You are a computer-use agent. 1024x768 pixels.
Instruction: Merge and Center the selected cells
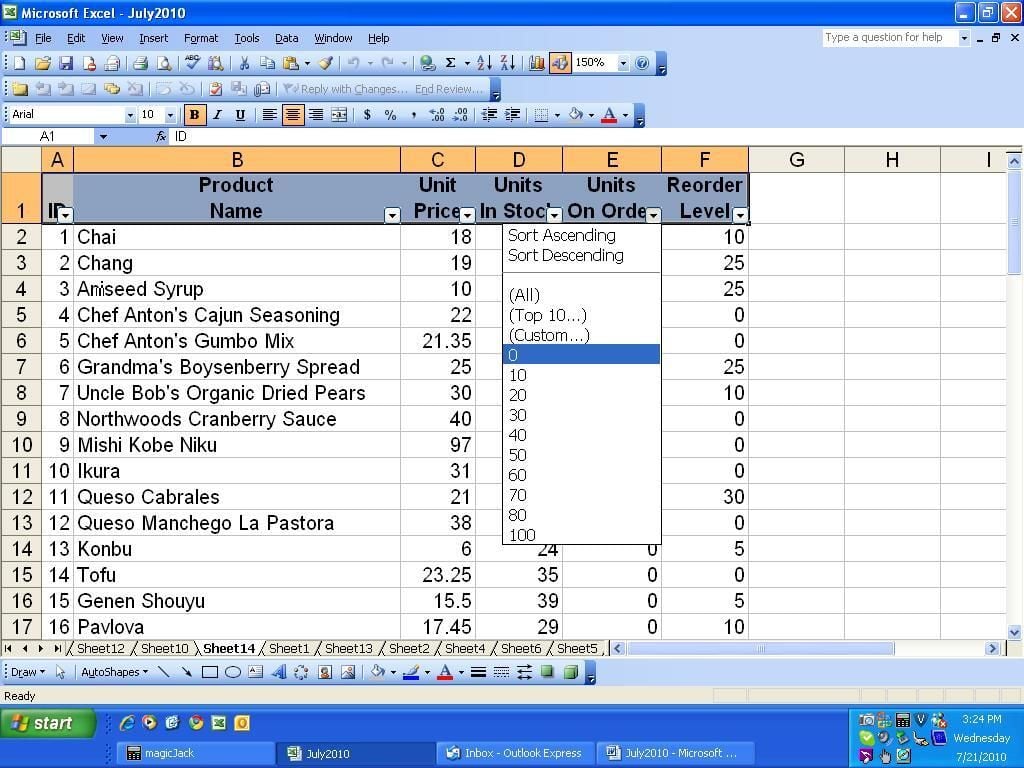coord(339,115)
